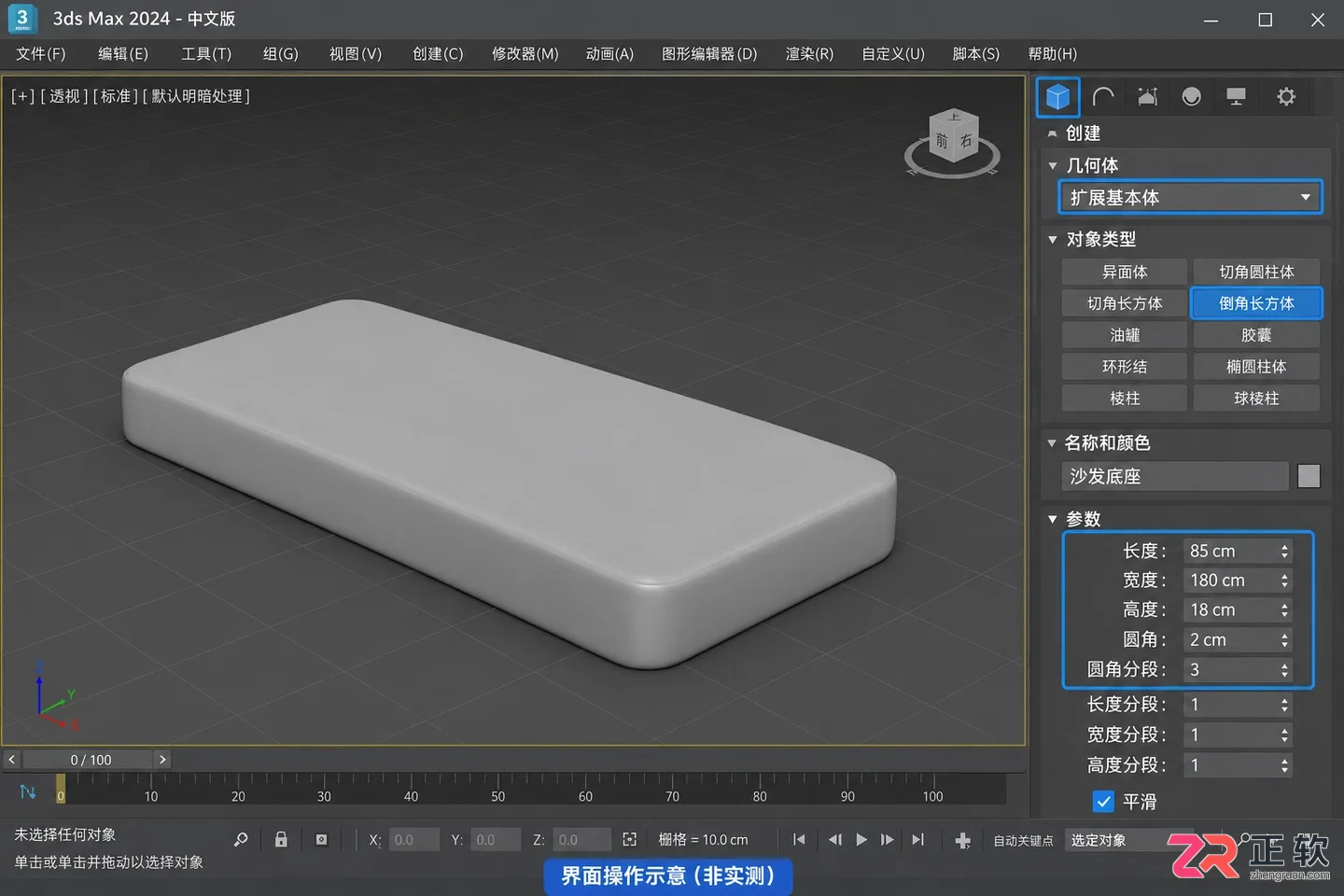This screenshot has height=896, width=1344.
Task: Step to next frame
Action: (x=887, y=840)
